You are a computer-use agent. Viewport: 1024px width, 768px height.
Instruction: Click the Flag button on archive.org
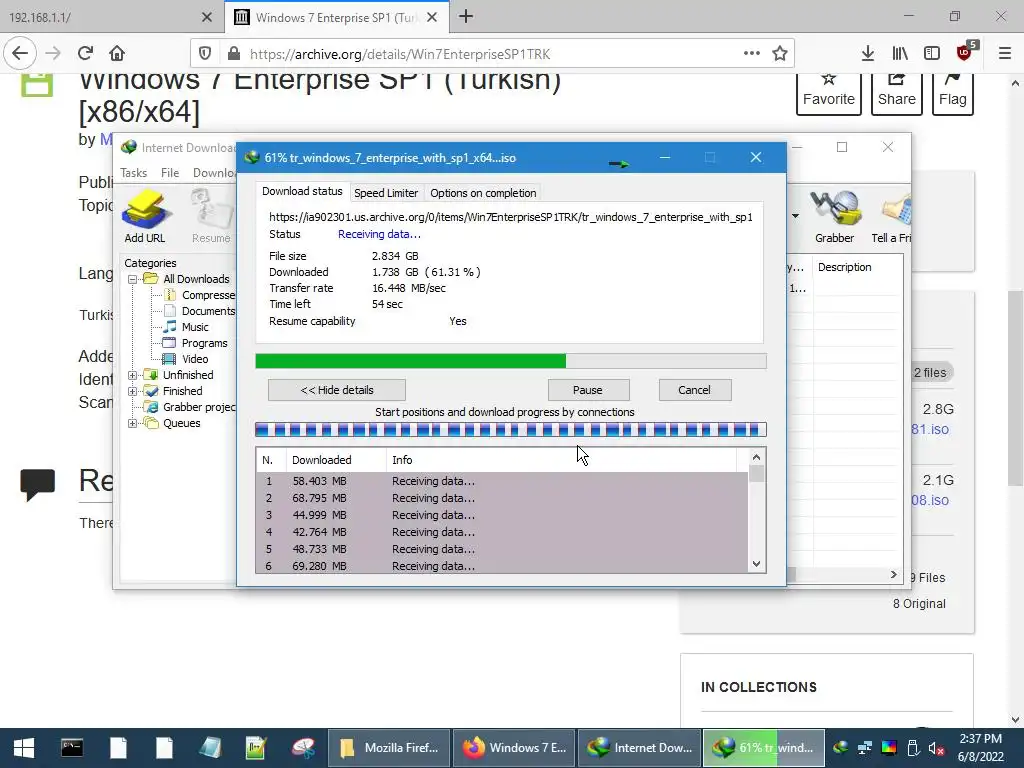[953, 94]
